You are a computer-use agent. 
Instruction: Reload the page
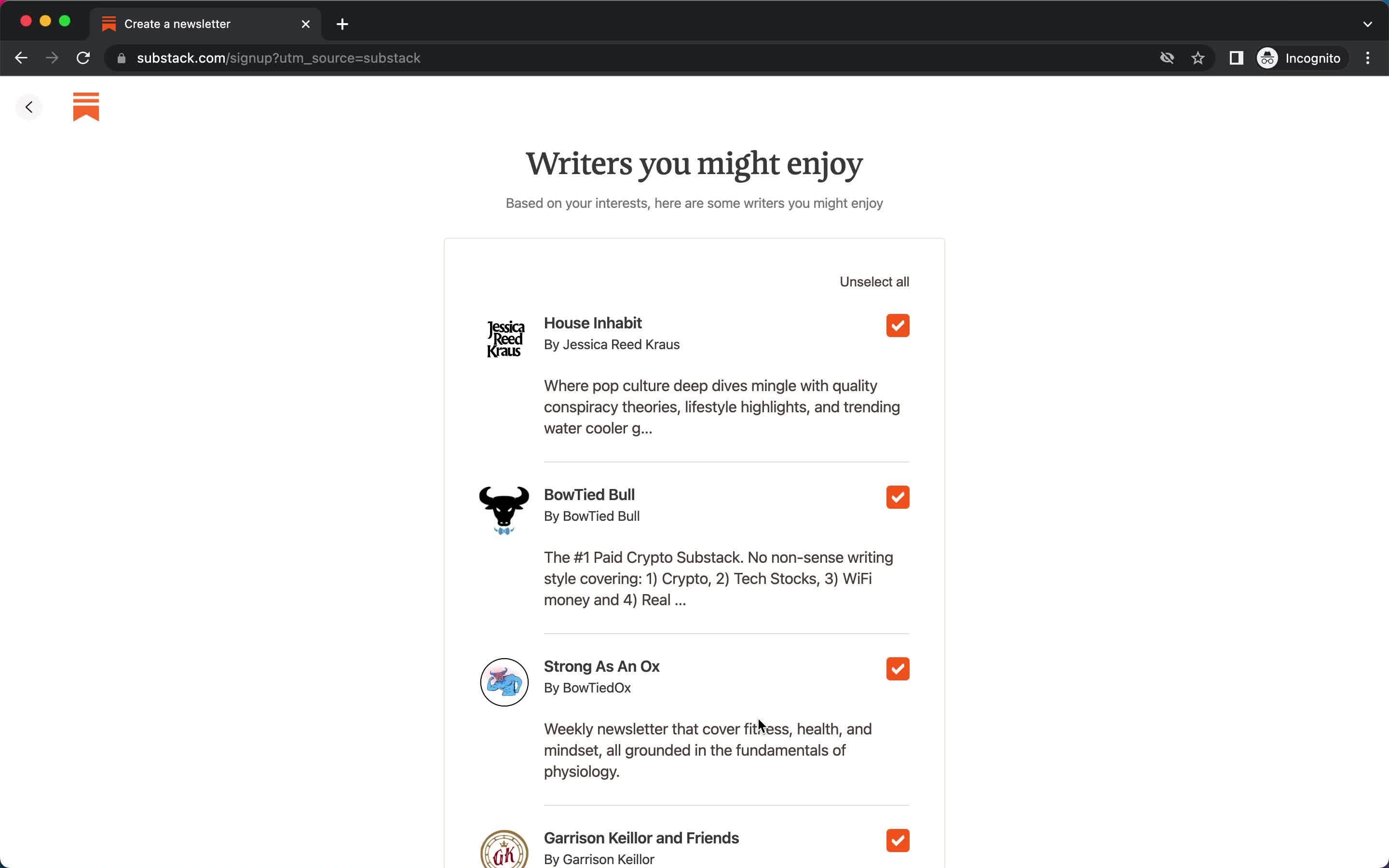[x=83, y=58]
